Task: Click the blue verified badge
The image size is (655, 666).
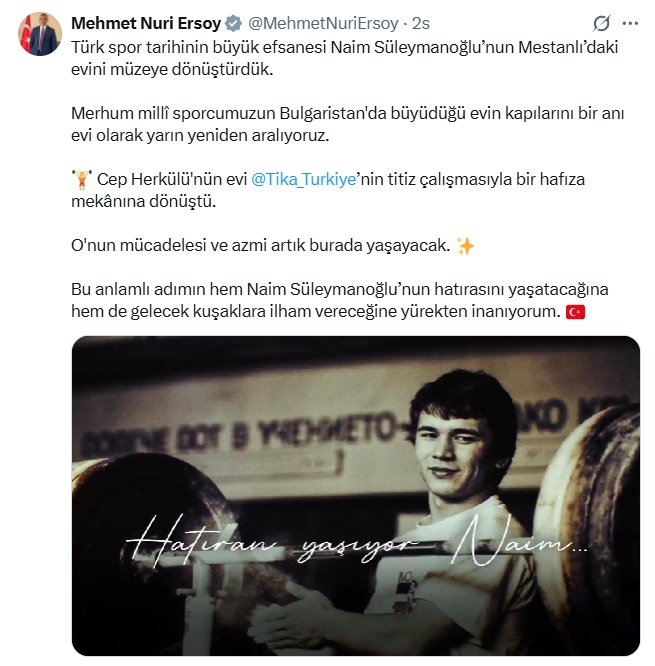Action: point(233,23)
